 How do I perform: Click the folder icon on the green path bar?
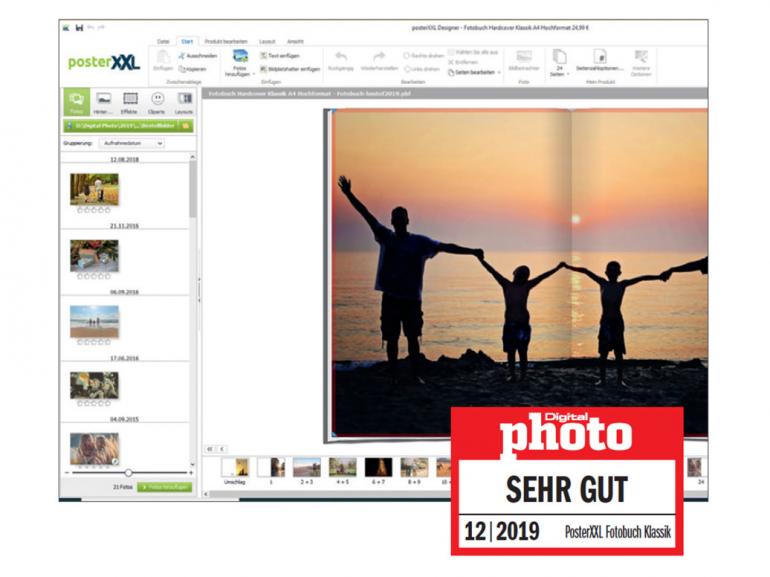coord(186,126)
